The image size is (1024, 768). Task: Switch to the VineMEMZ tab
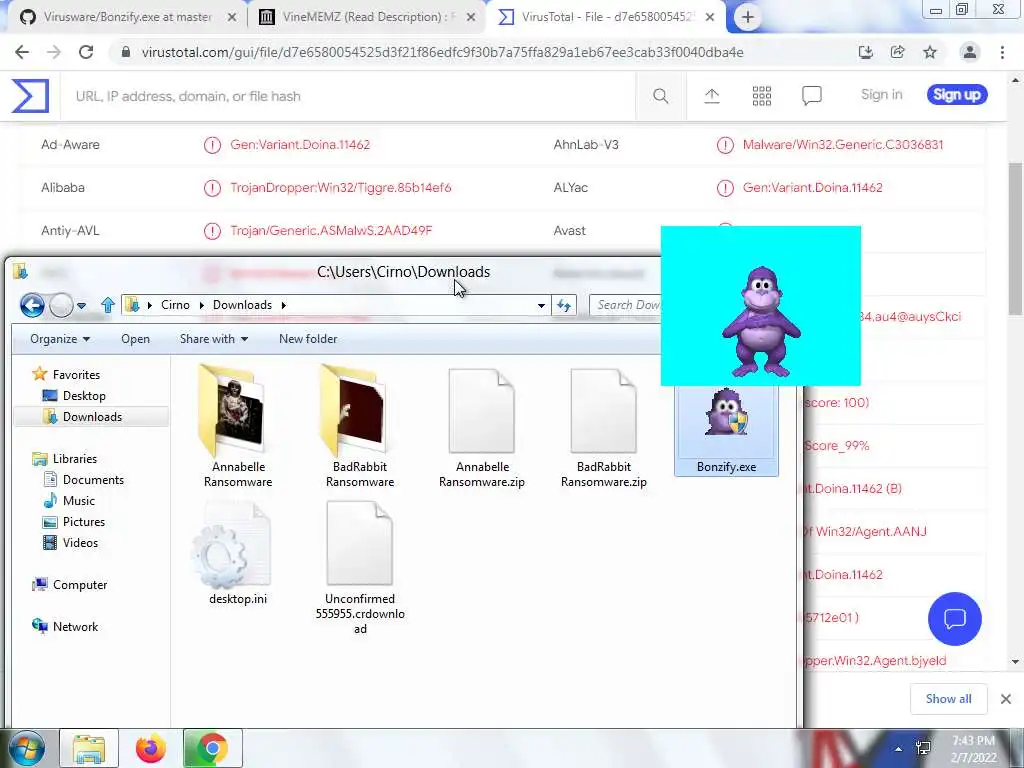[x=366, y=17]
